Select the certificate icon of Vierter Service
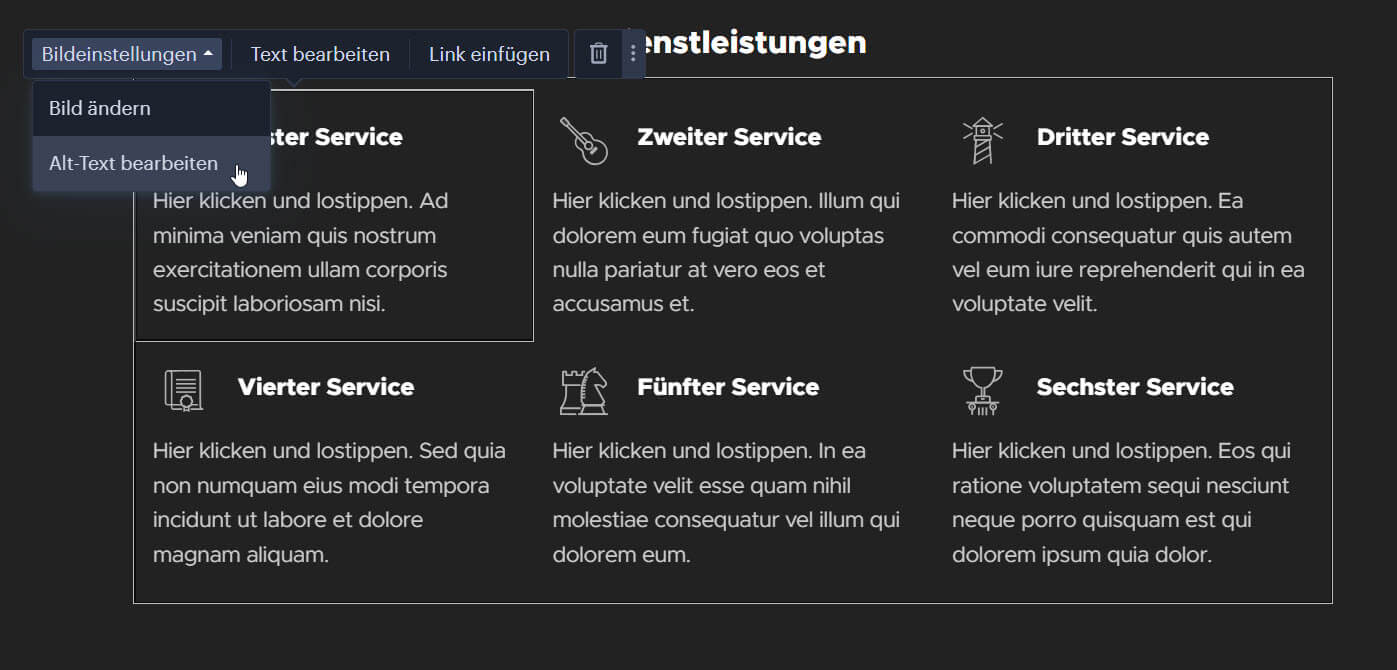 coord(184,390)
